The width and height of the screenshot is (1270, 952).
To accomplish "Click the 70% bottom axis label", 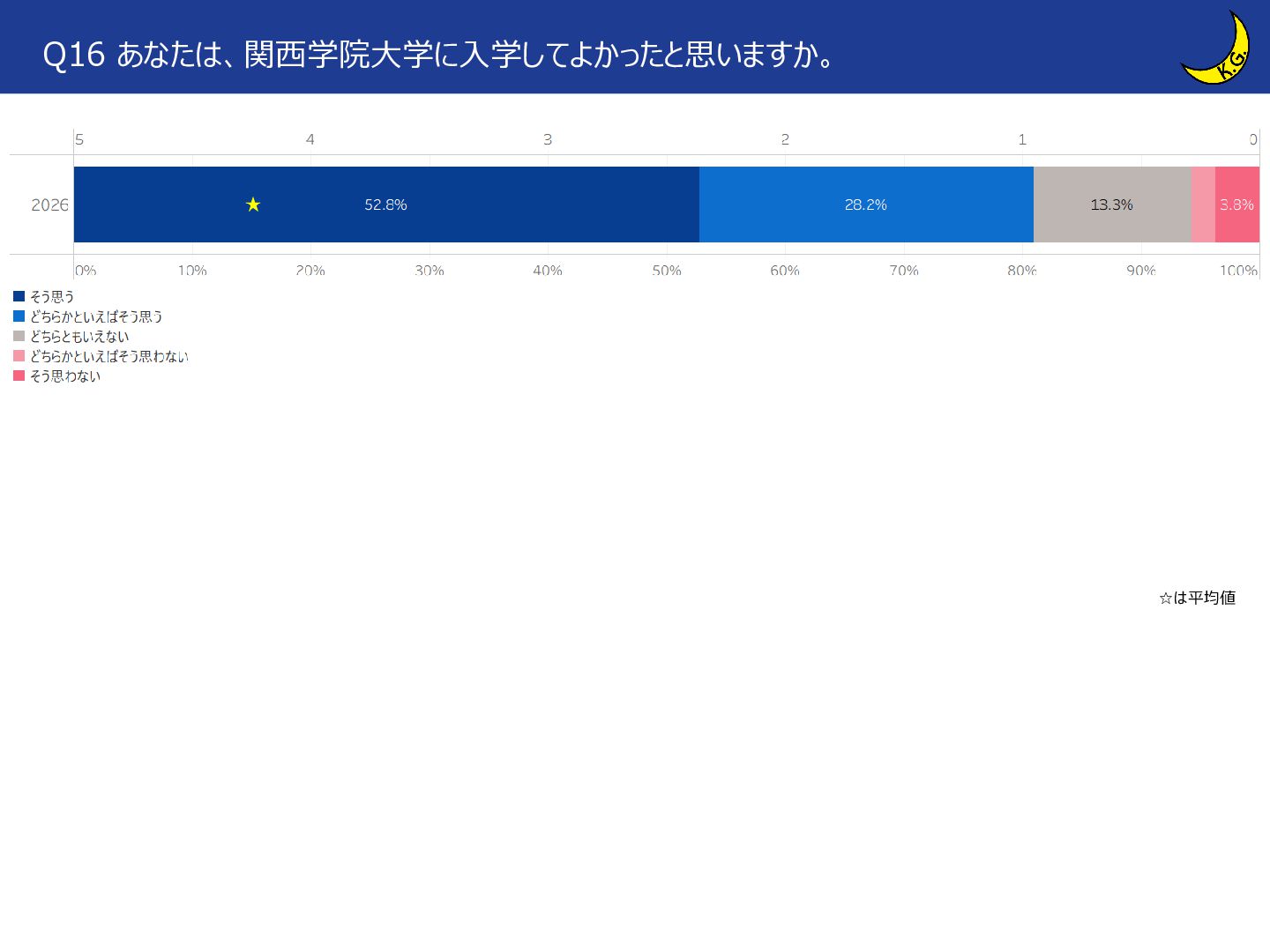I will [904, 271].
